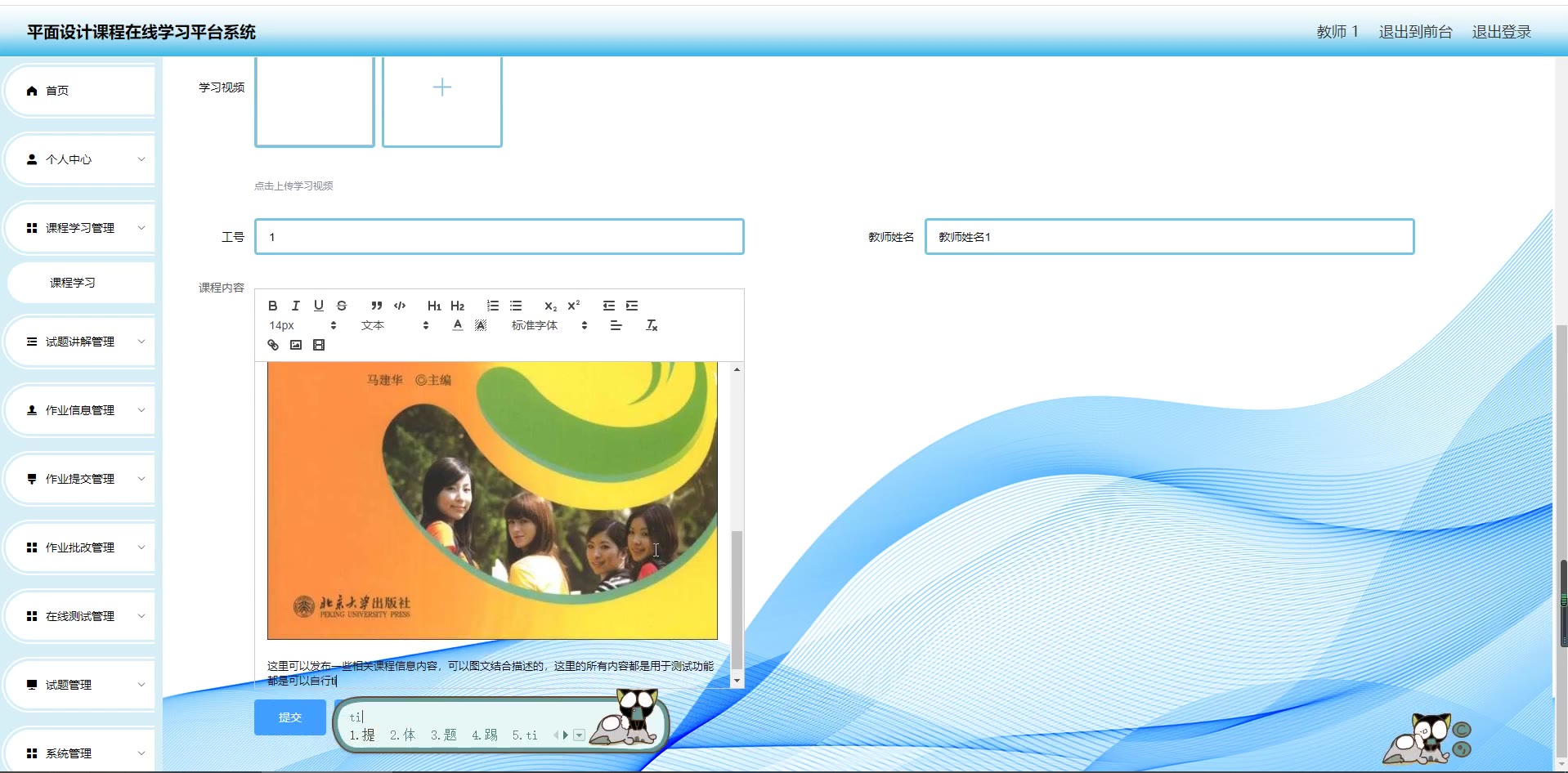Focus the 工号 input field
This screenshot has height=773, width=1568.
[500, 237]
